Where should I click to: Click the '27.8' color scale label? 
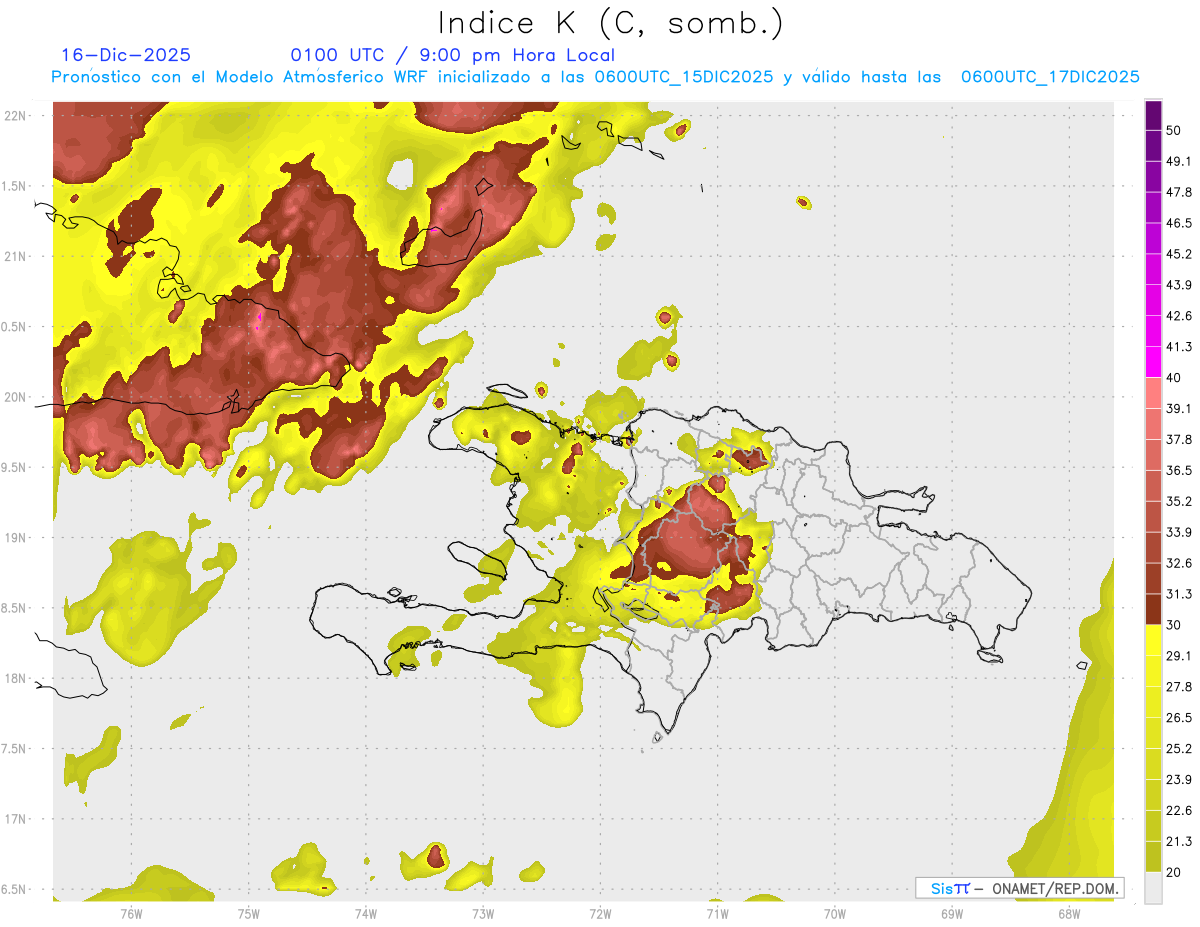point(1179,687)
